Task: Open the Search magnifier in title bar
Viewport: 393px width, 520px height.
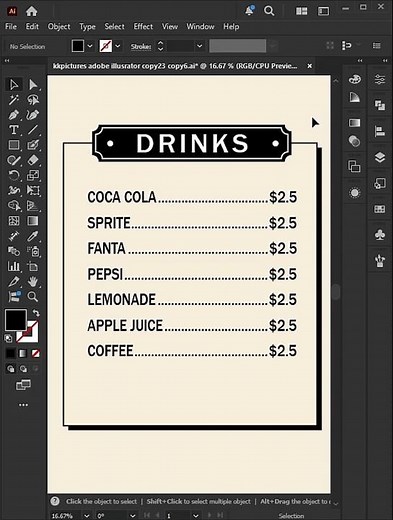Action: [269, 11]
